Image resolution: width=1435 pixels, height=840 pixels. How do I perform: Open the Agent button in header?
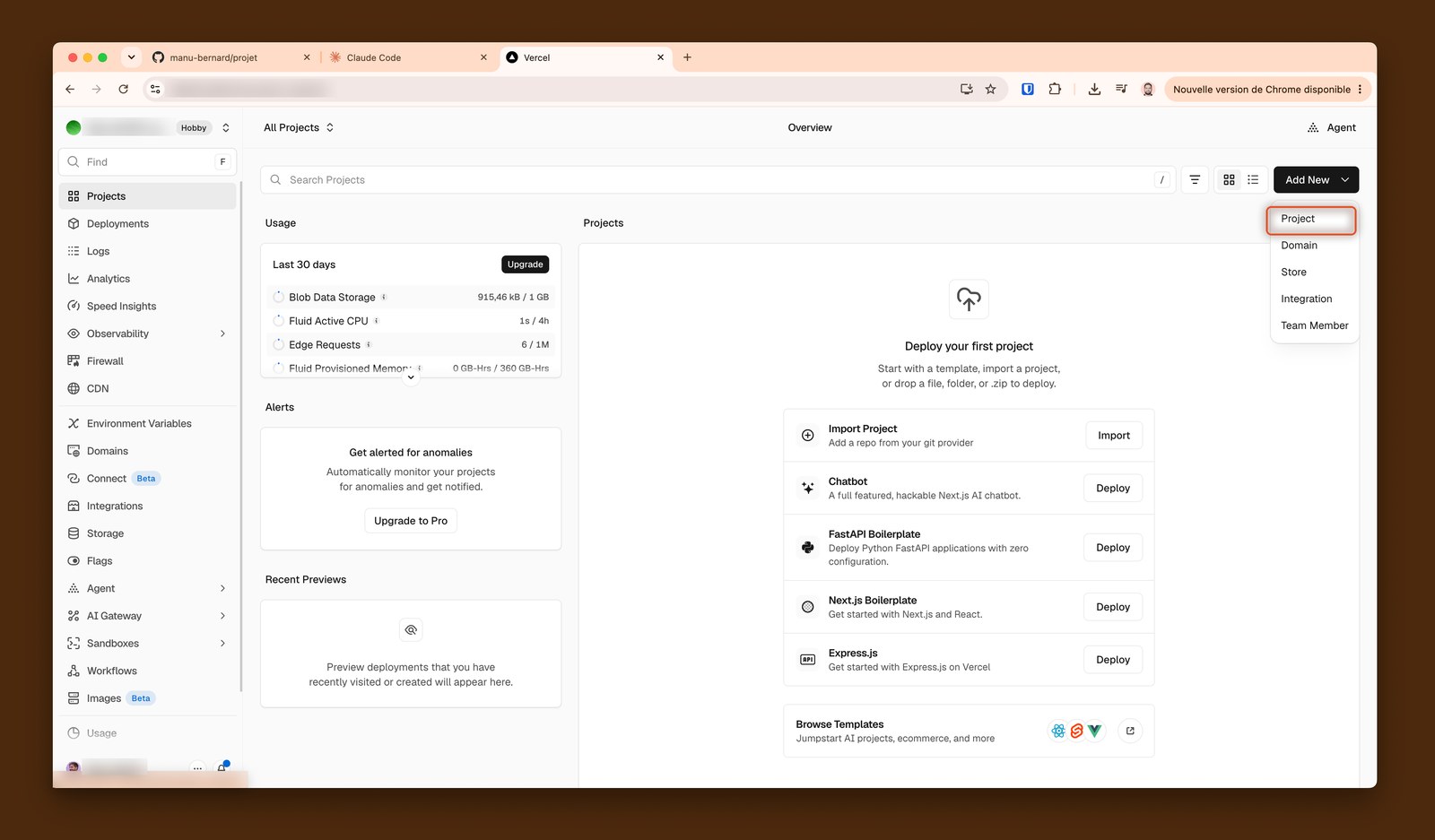point(1332,127)
